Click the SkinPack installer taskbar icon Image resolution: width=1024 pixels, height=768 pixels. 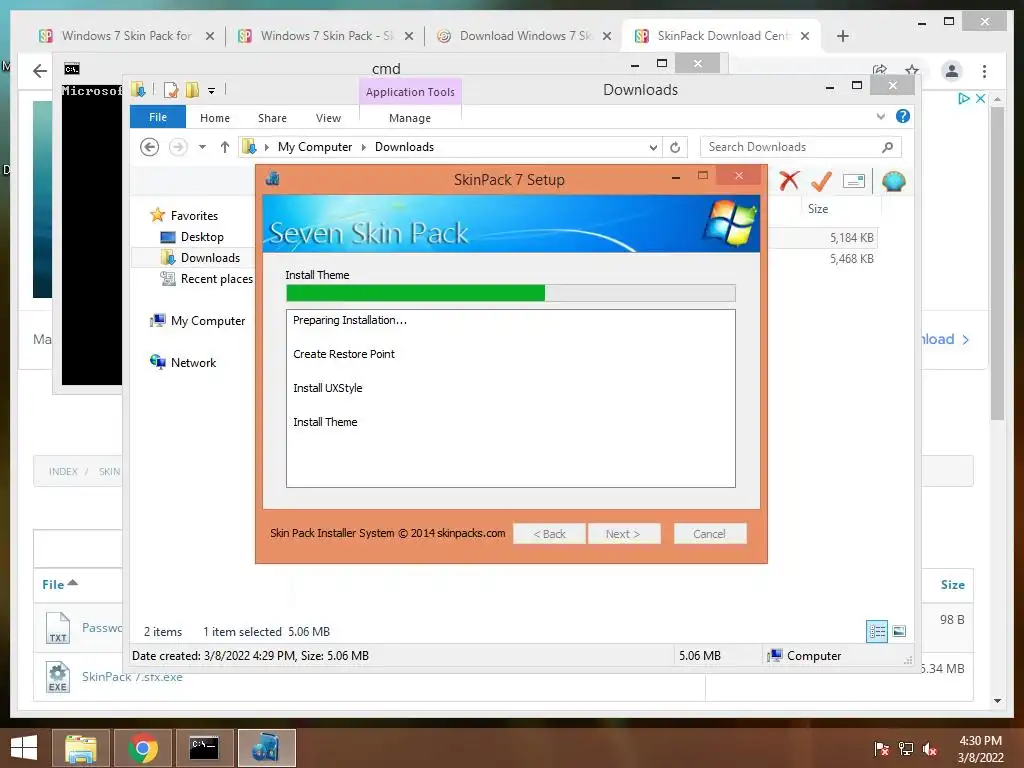[266, 748]
